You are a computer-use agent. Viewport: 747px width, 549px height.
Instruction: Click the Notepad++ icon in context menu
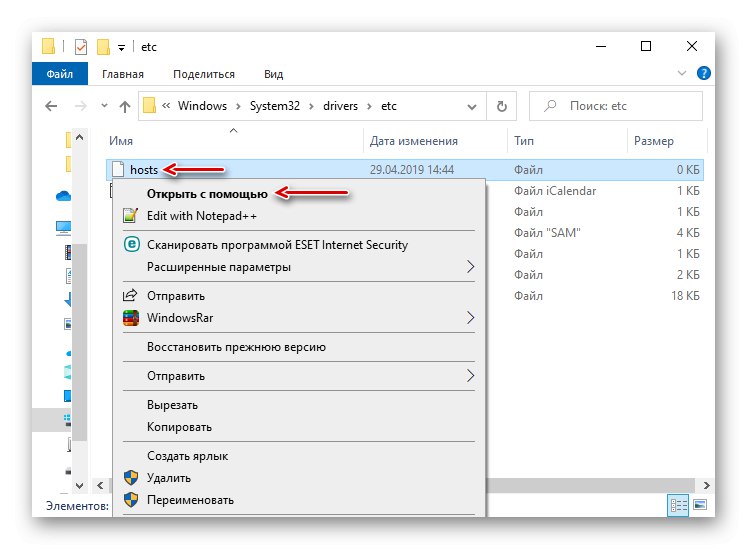pyautogui.click(x=131, y=215)
